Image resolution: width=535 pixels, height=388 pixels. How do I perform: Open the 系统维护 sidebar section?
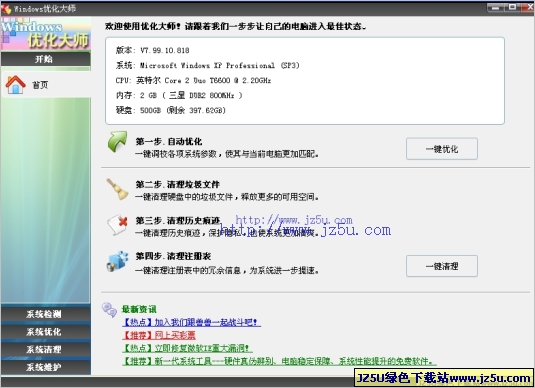coord(46,367)
